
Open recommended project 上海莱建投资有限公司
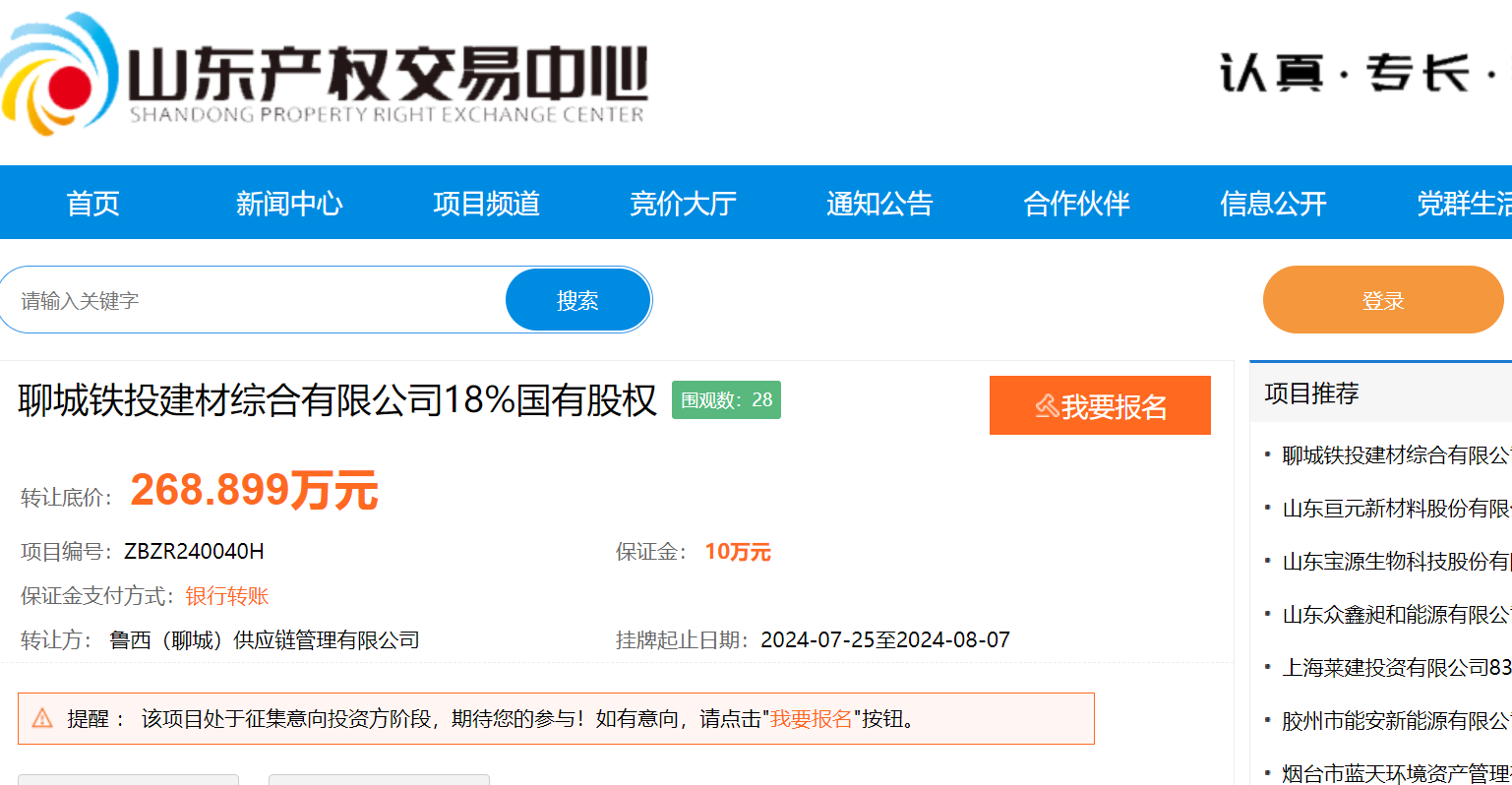tap(1397, 668)
